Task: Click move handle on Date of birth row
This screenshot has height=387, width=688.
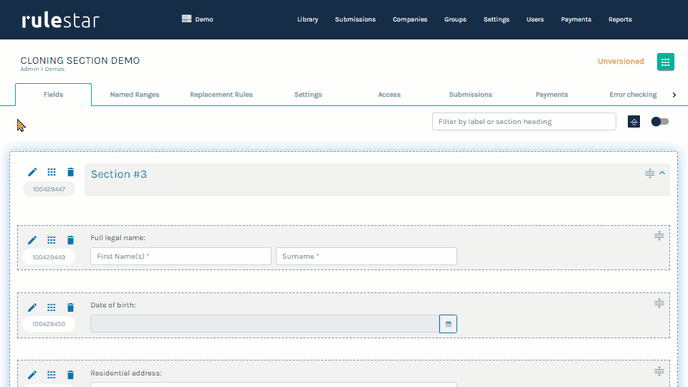Action: [x=659, y=303]
